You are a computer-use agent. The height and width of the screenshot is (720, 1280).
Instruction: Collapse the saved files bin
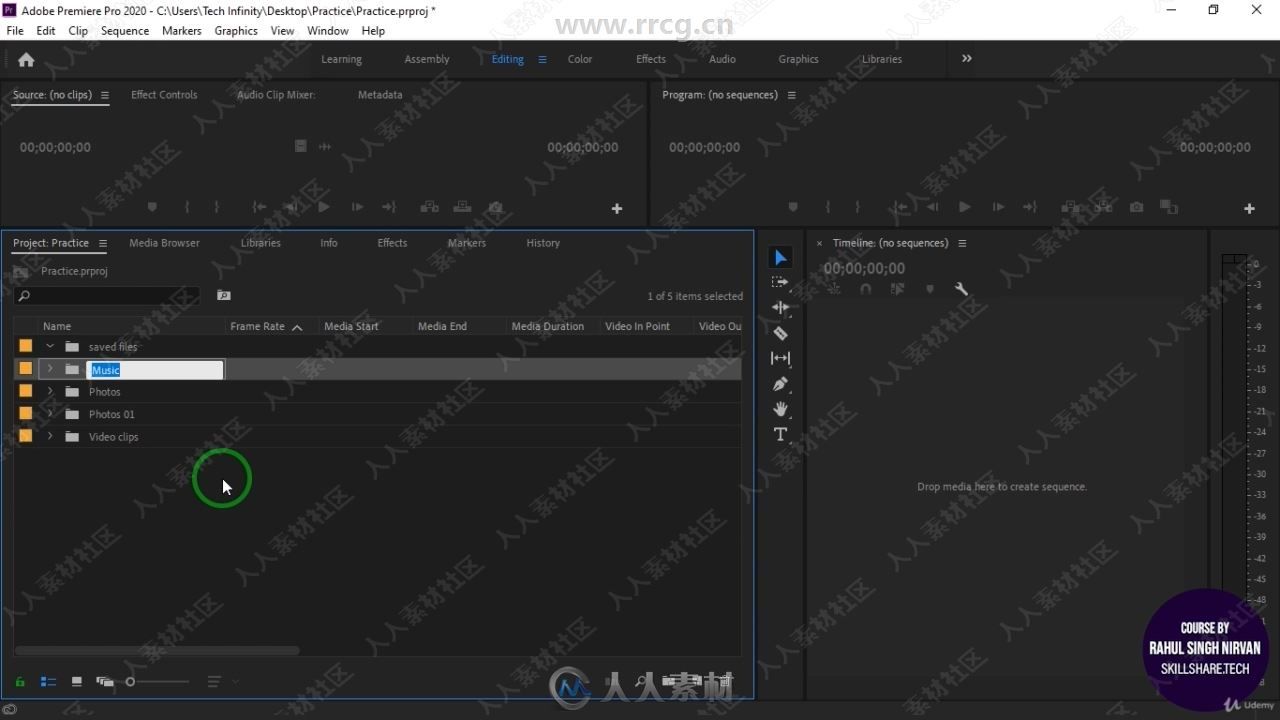tap(50, 347)
